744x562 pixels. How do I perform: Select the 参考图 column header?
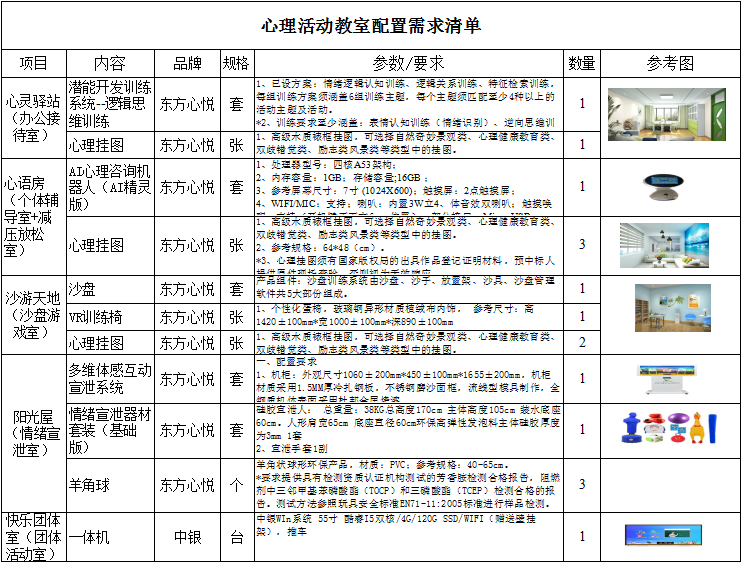click(670, 63)
